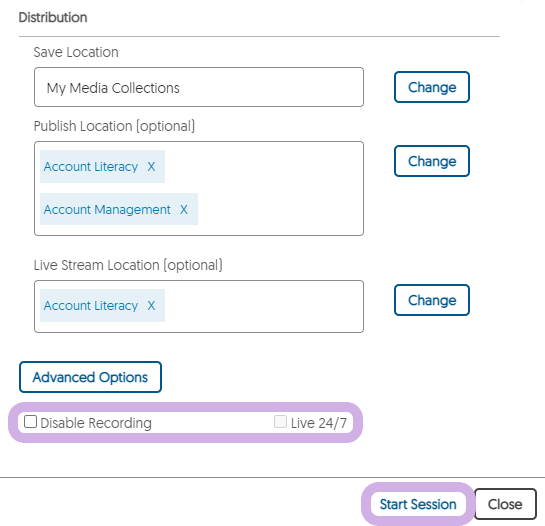Click the My Media Collections save location field
The height and width of the screenshot is (526, 545).
(x=199, y=87)
